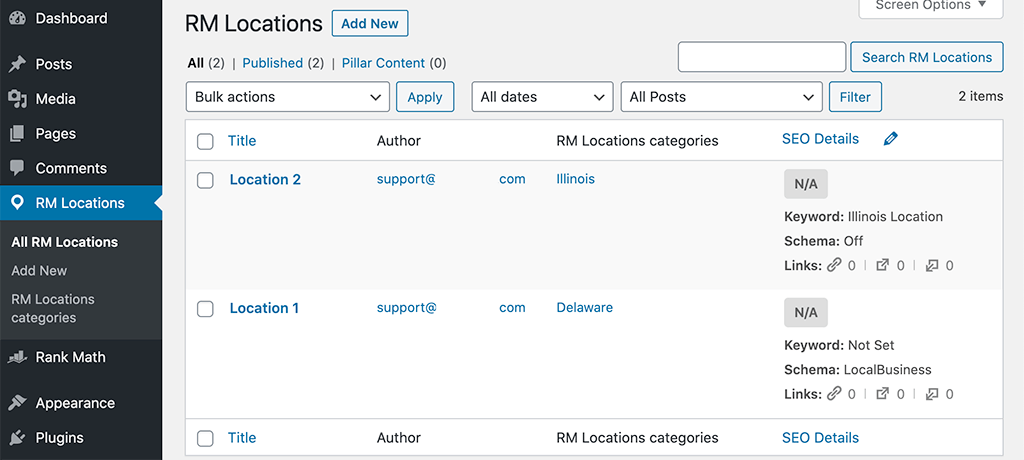
Task: Check the Location 1 row checkbox
Action: [x=205, y=309]
